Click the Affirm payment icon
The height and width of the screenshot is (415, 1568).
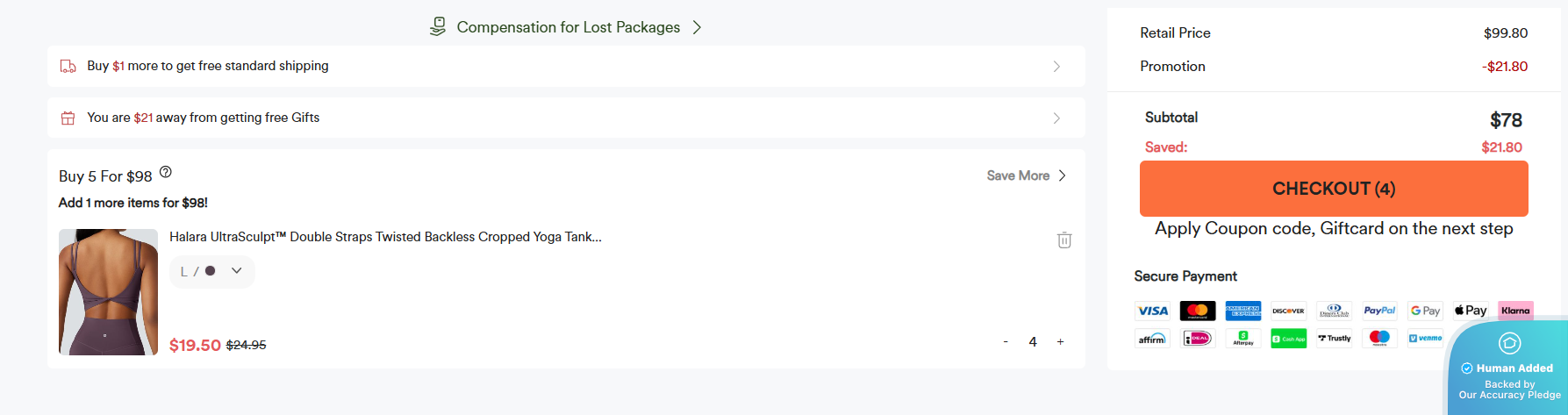tap(1152, 338)
